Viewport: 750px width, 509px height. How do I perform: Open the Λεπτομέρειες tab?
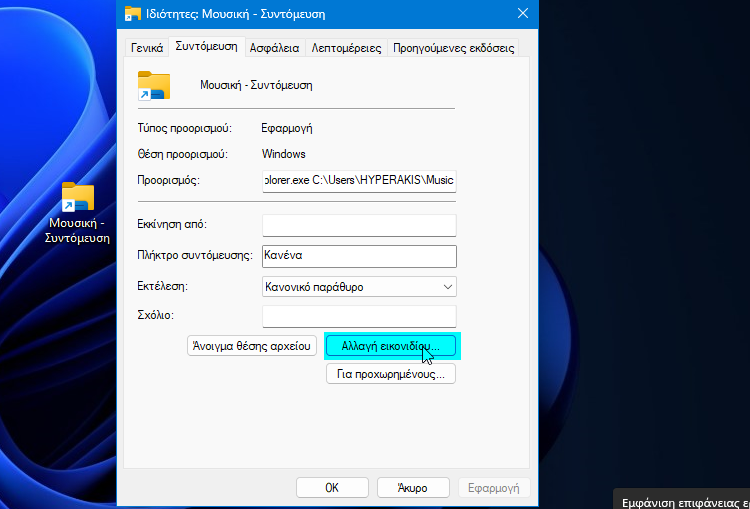(346, 48)
